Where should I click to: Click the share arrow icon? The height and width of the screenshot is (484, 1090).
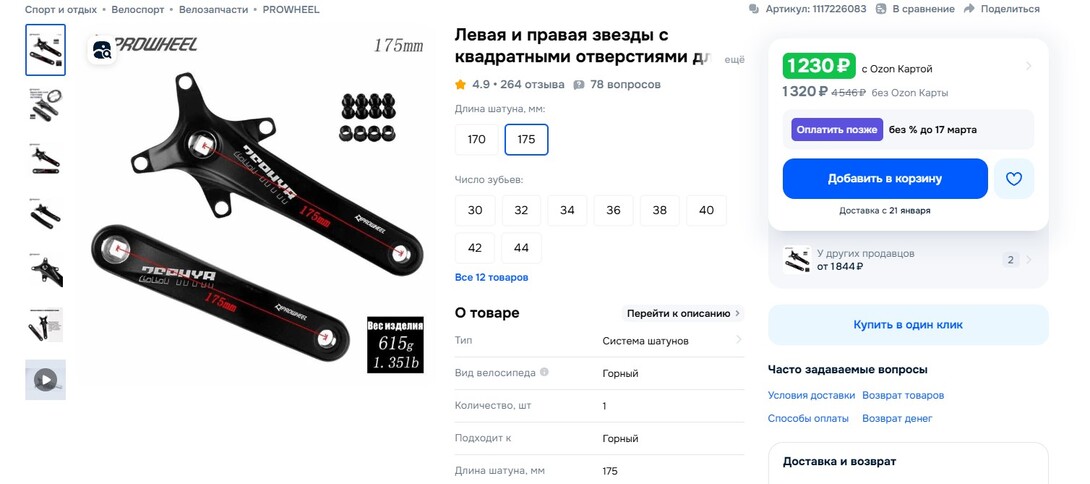pos(969,9)
